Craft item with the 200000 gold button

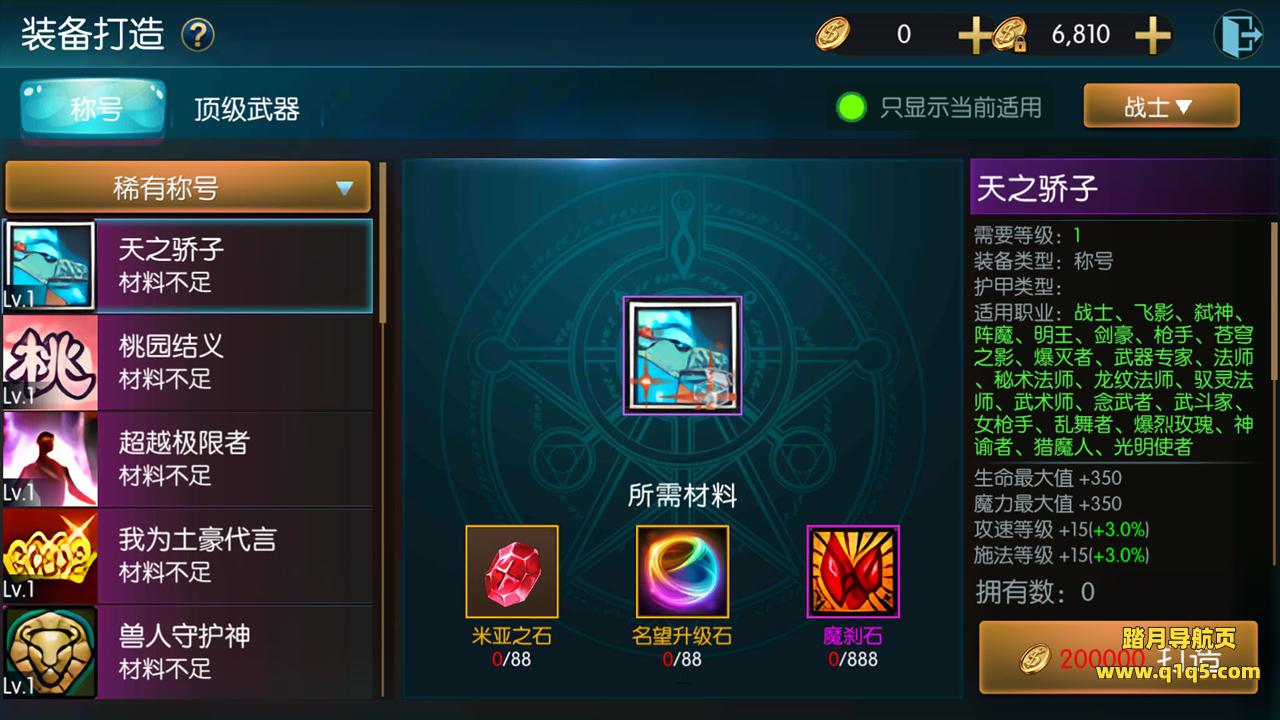[x=1117, y=657]
